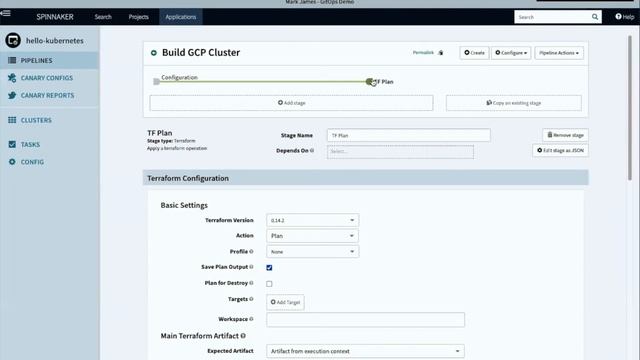This screenshot has width=640, height=360.
Task: Click the search magnifier icon
Action: [595, 17]
